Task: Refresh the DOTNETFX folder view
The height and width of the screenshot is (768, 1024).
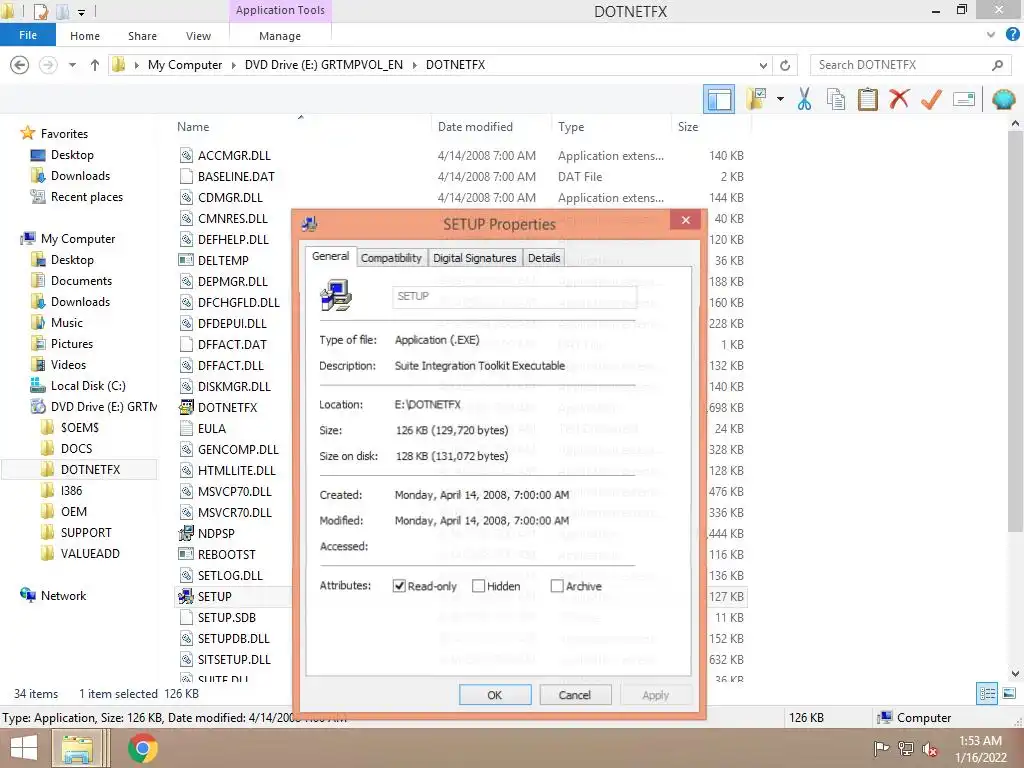Action: point(785,65)
